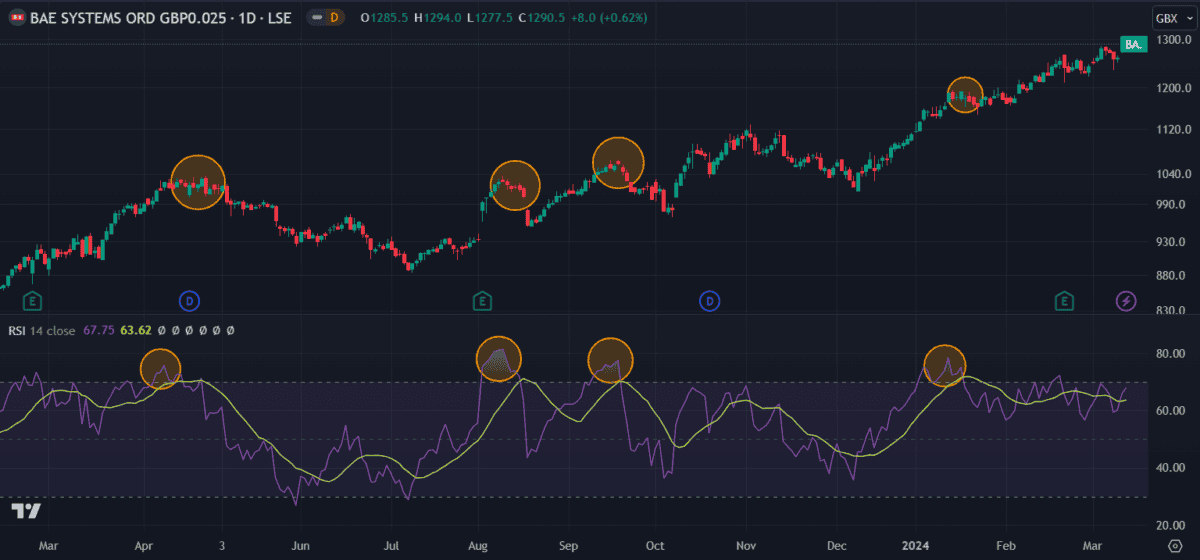The height and width of the screenshot is (560, 1200).
Task: Open the GBX currency dropdown
Action: click(1166, 18)
